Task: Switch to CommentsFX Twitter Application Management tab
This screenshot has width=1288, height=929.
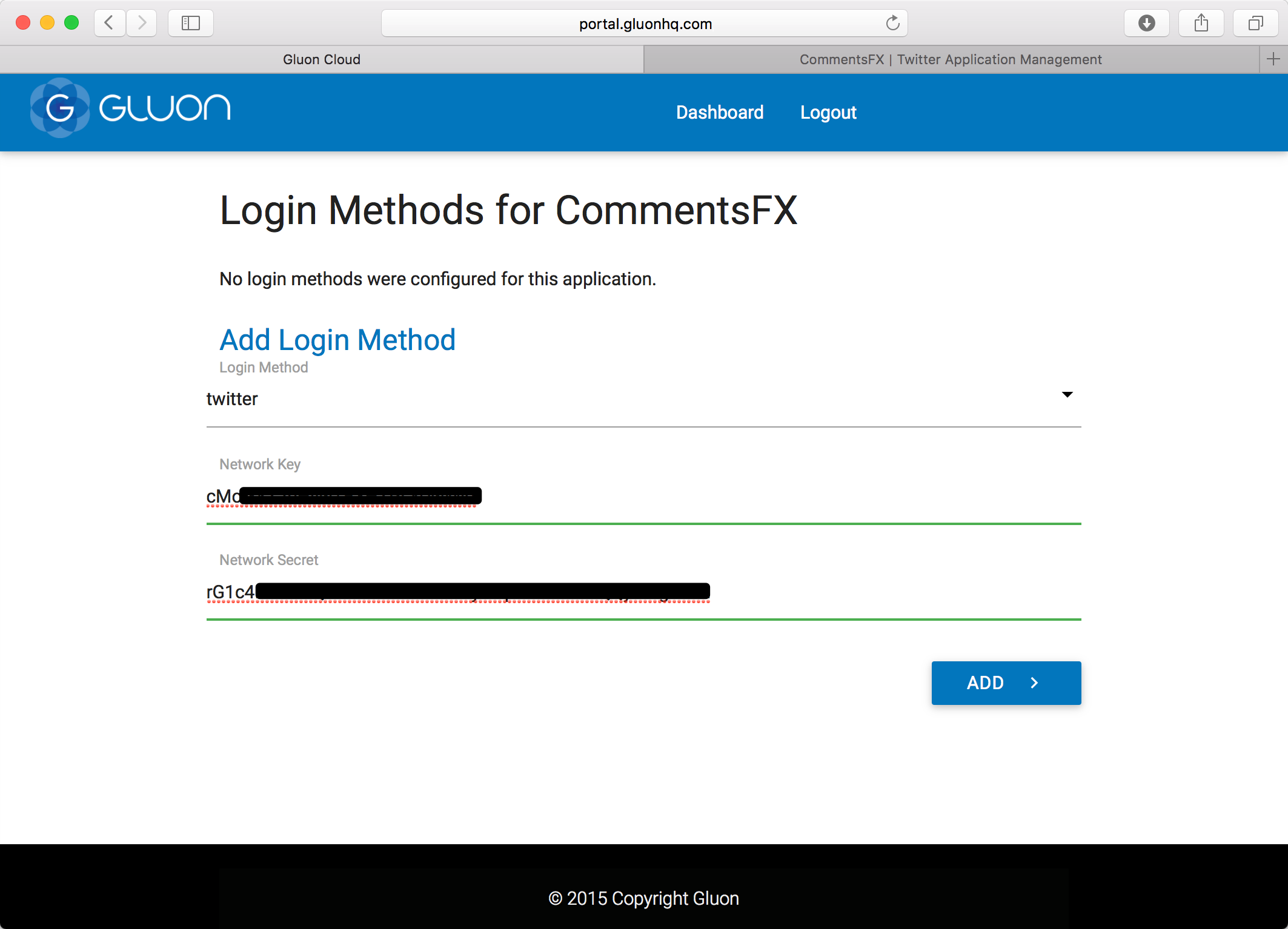Action: [x=951, y=59]
